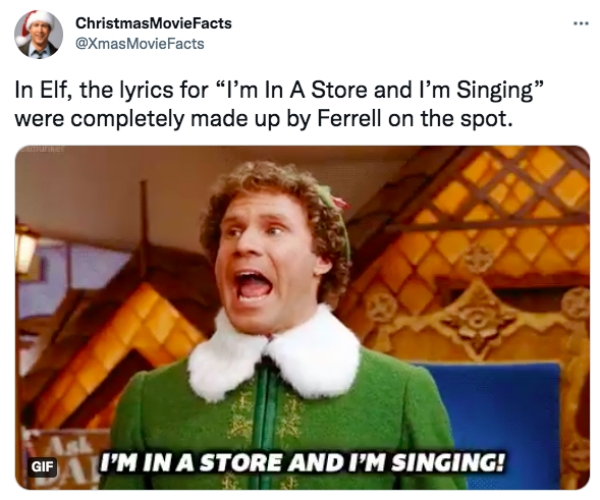This screenshot has width=600, height=500.
Task: Click the "I'M IN A STORE AND I'M SINGING!" caption
Action: 302,463
